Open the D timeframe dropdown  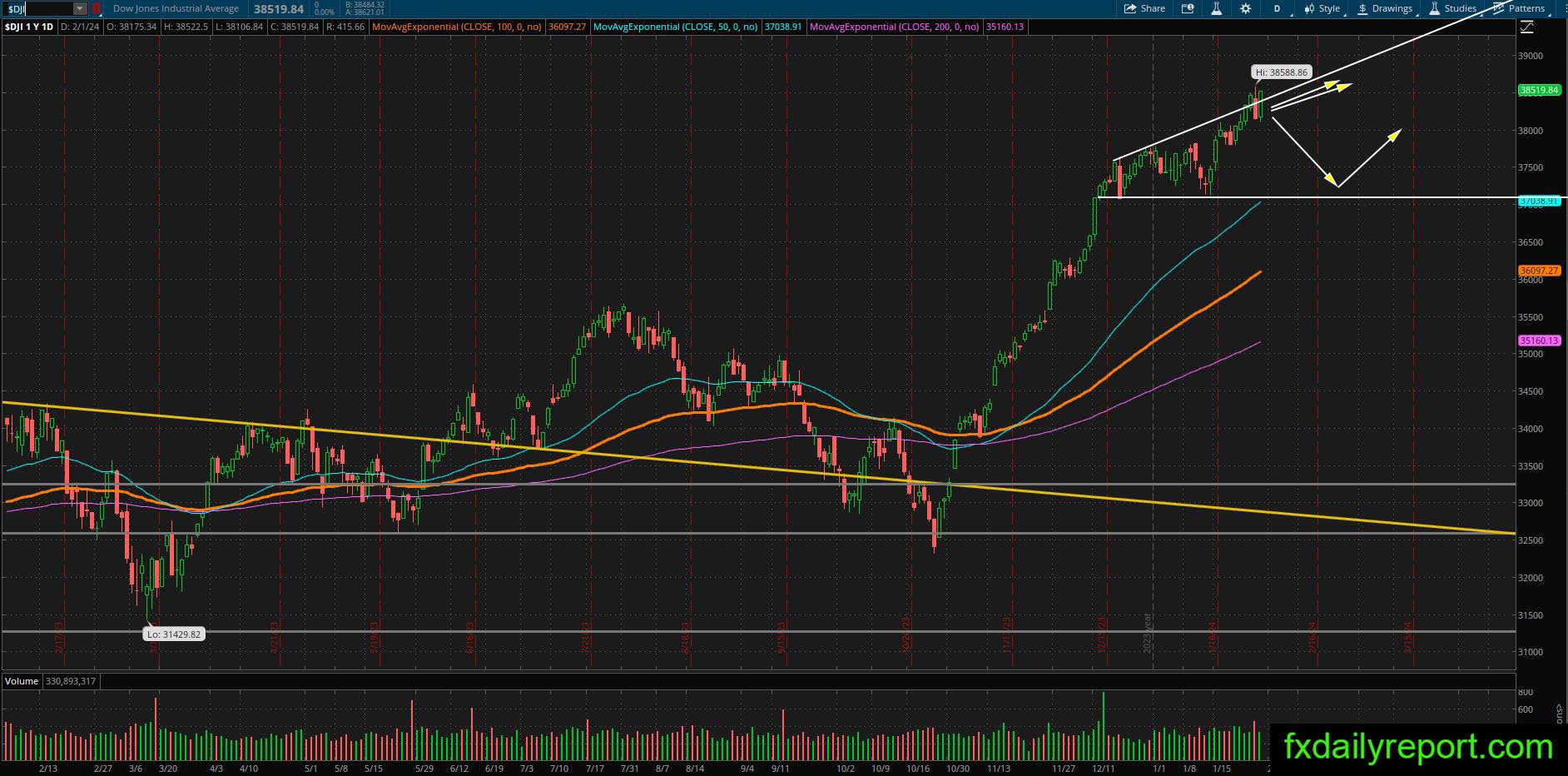1277,8
